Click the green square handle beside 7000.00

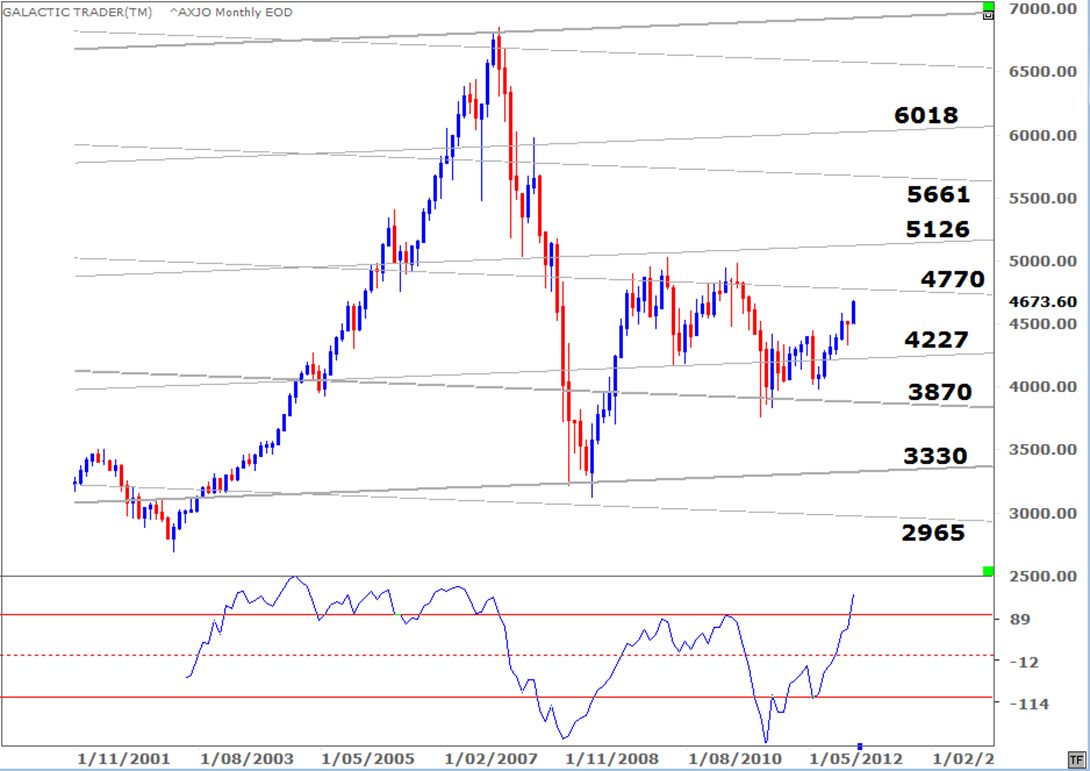click(x=988, y=7)
